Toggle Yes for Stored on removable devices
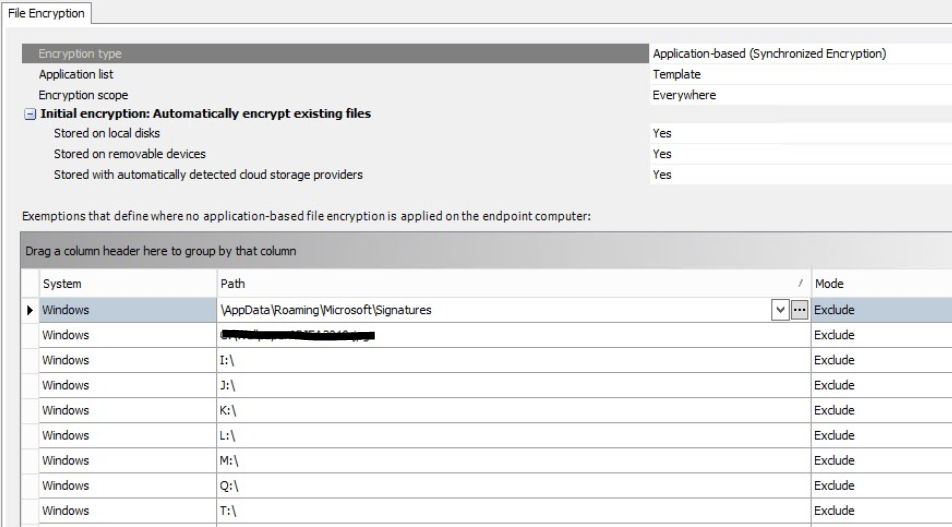 click(x=801, y=154)
